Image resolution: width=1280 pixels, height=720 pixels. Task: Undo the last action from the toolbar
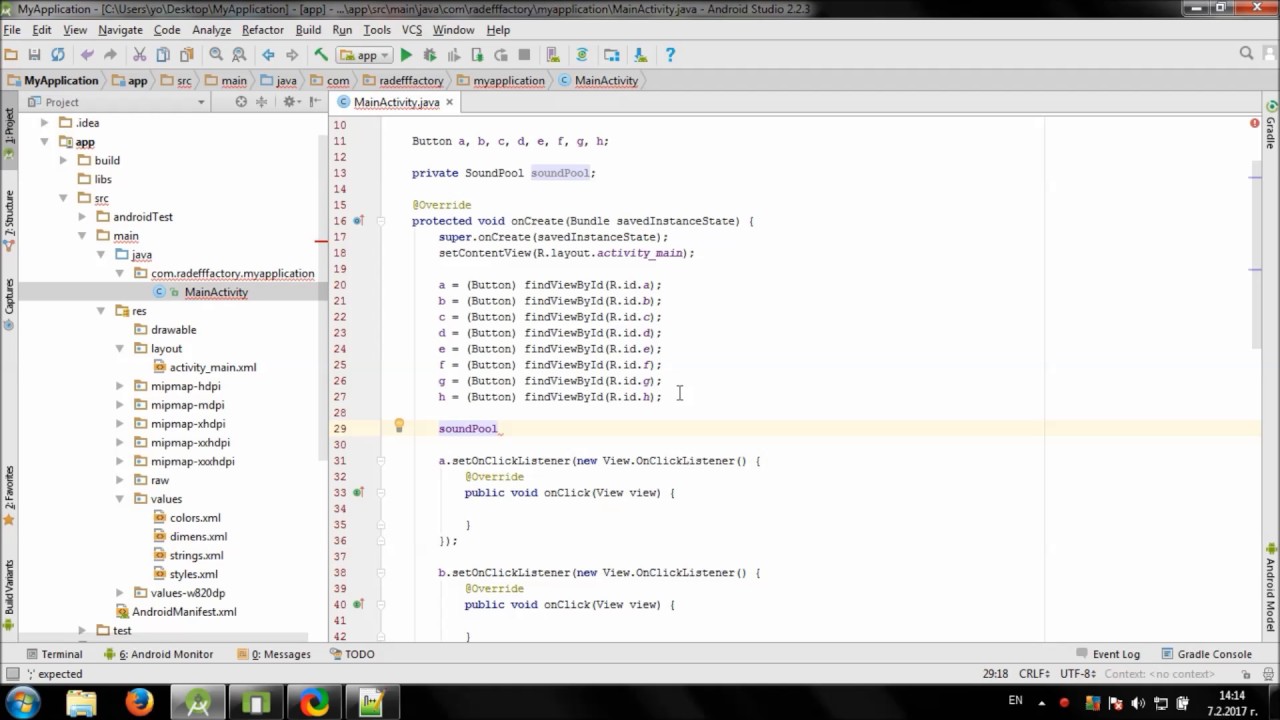pos(87,55)
